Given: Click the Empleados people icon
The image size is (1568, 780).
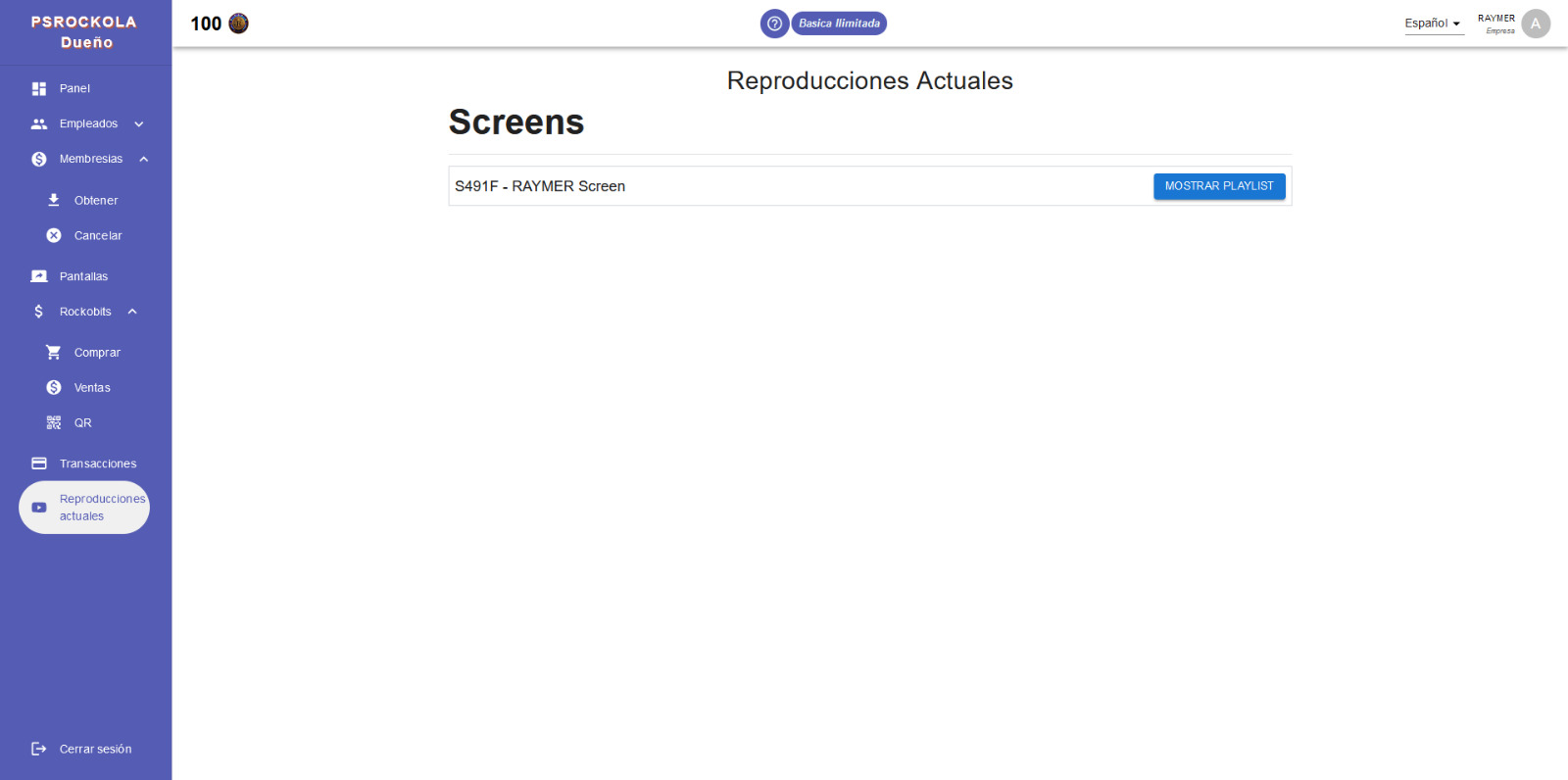Looking at the screenshot, I should 39,123.
